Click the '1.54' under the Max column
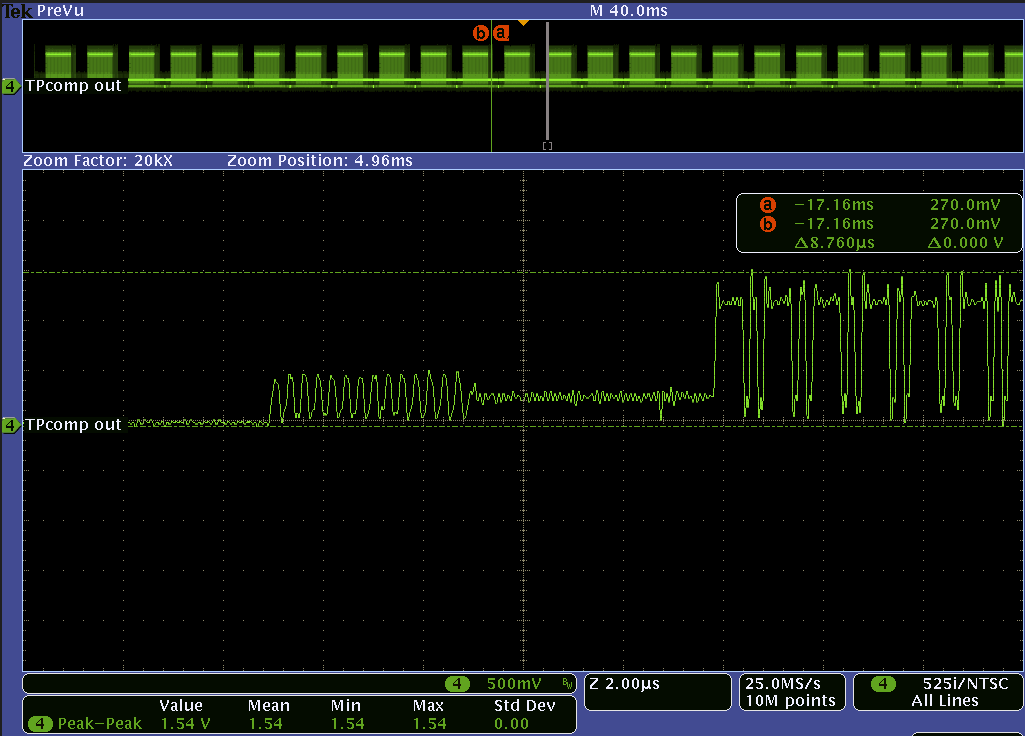Image resolution: width=1025 pixels, height=736 pixels. coord(429,724)
